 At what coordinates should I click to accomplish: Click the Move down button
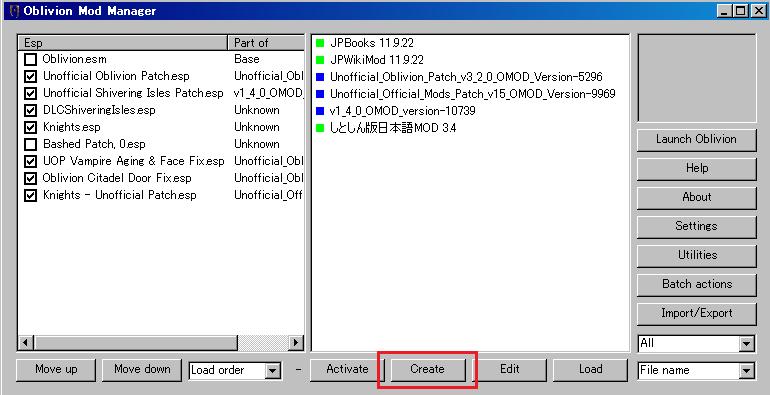[x=142, y=370]
